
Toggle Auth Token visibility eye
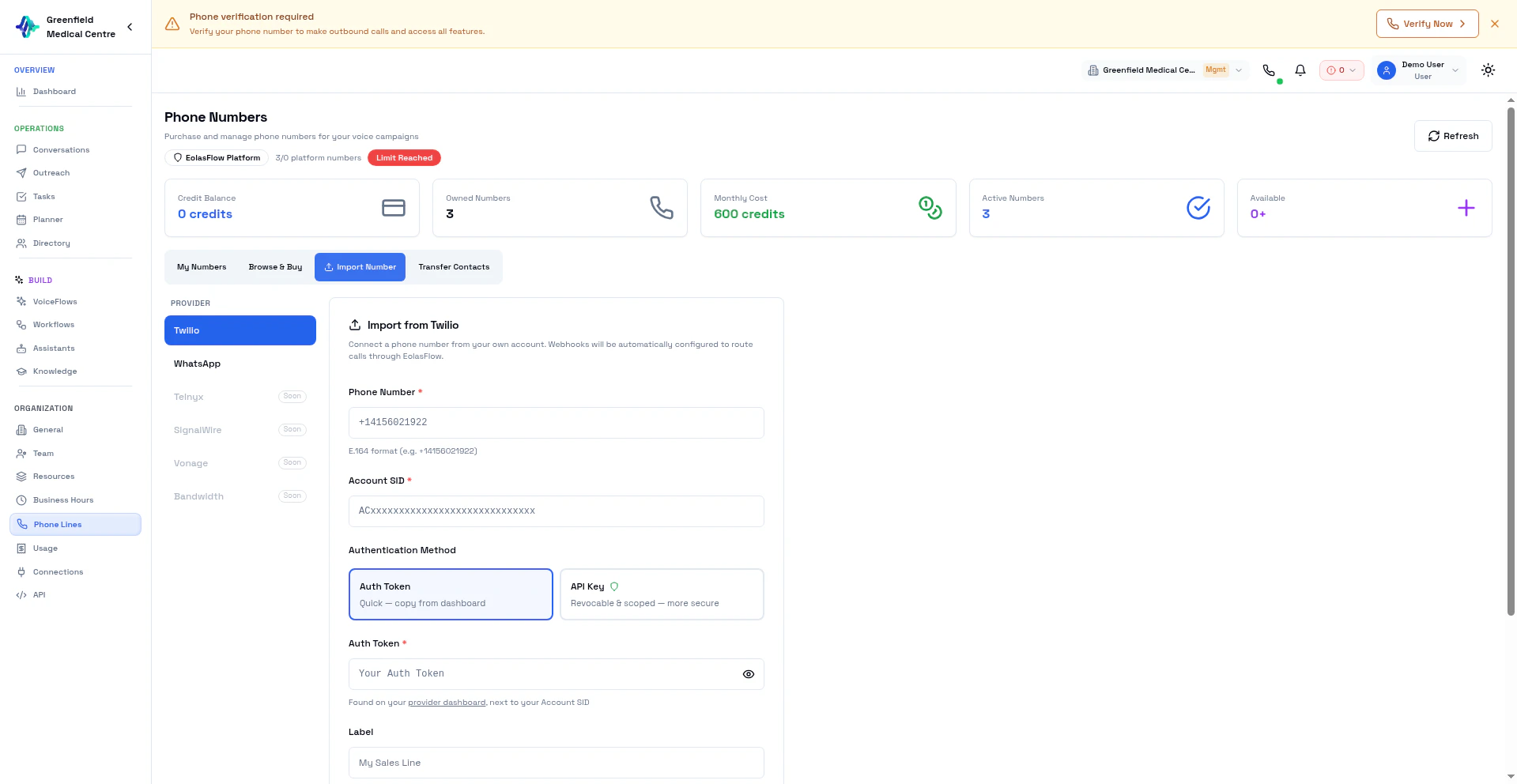tap(749, 674)
